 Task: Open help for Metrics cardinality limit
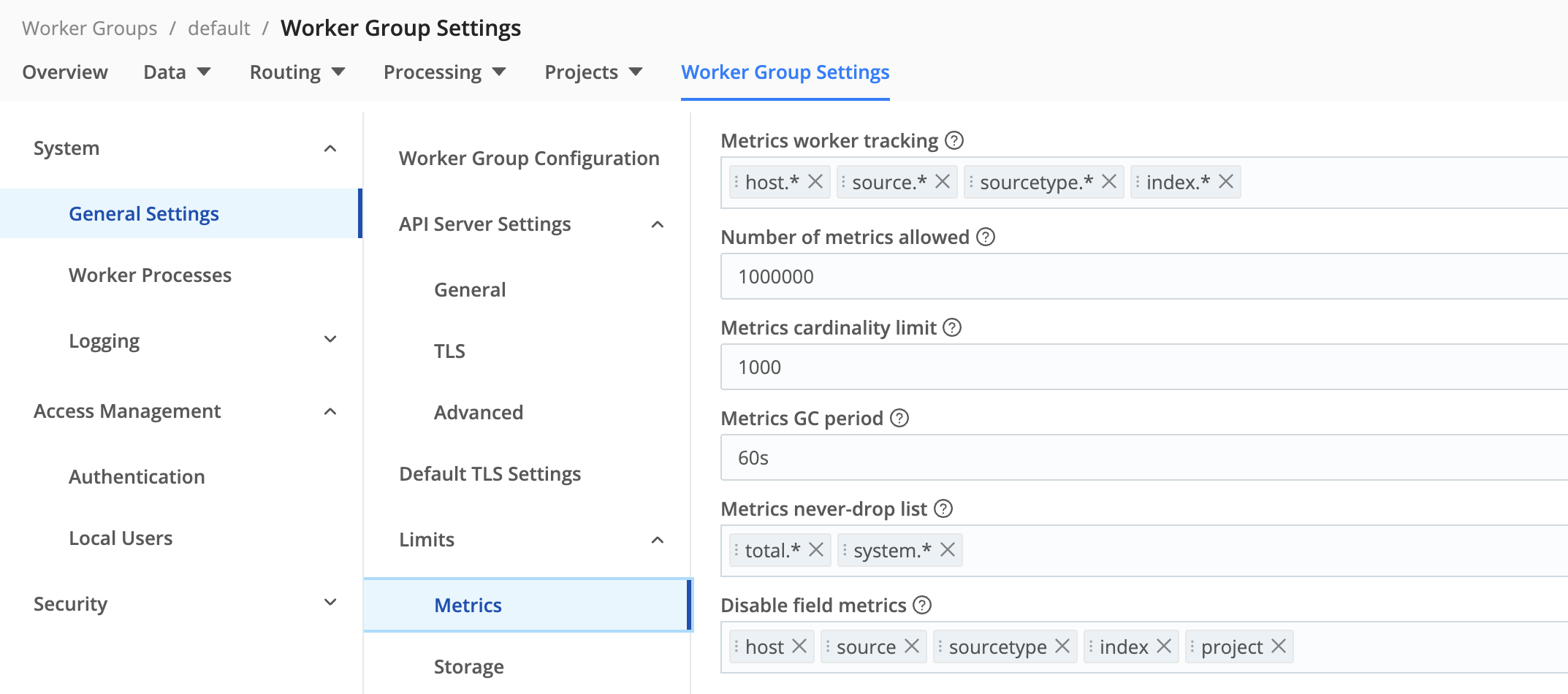[953, 327]
